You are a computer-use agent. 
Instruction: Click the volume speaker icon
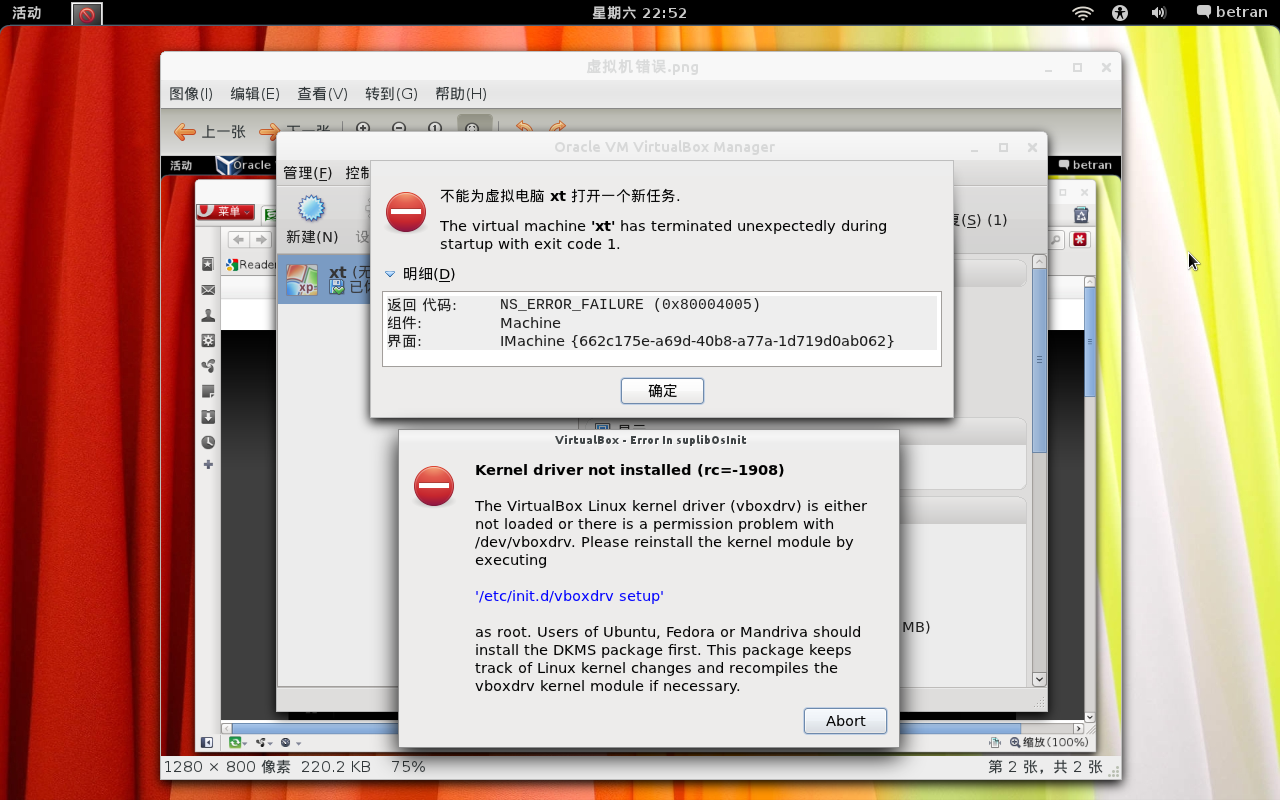click(x=1158, y=13)
